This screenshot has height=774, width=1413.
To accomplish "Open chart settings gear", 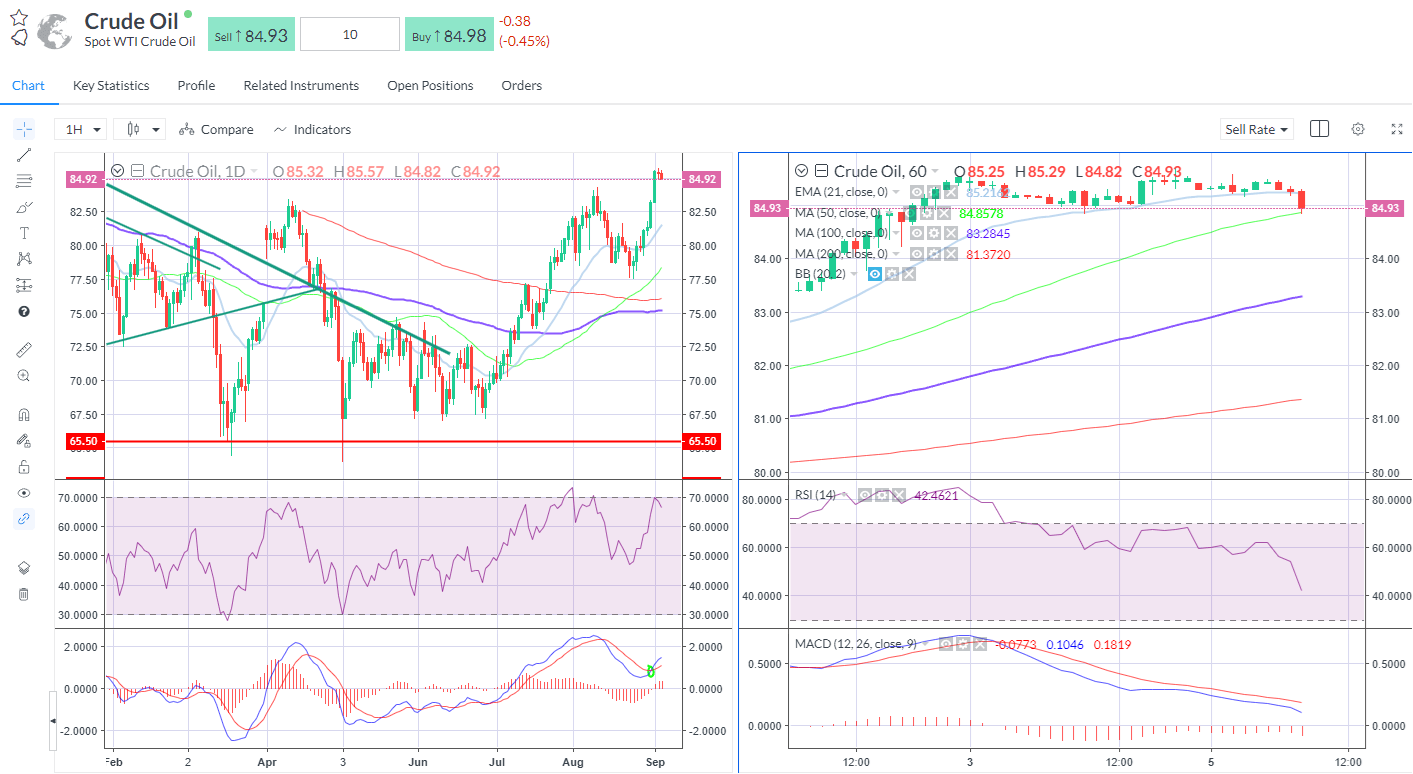I will pos(1358,129).
